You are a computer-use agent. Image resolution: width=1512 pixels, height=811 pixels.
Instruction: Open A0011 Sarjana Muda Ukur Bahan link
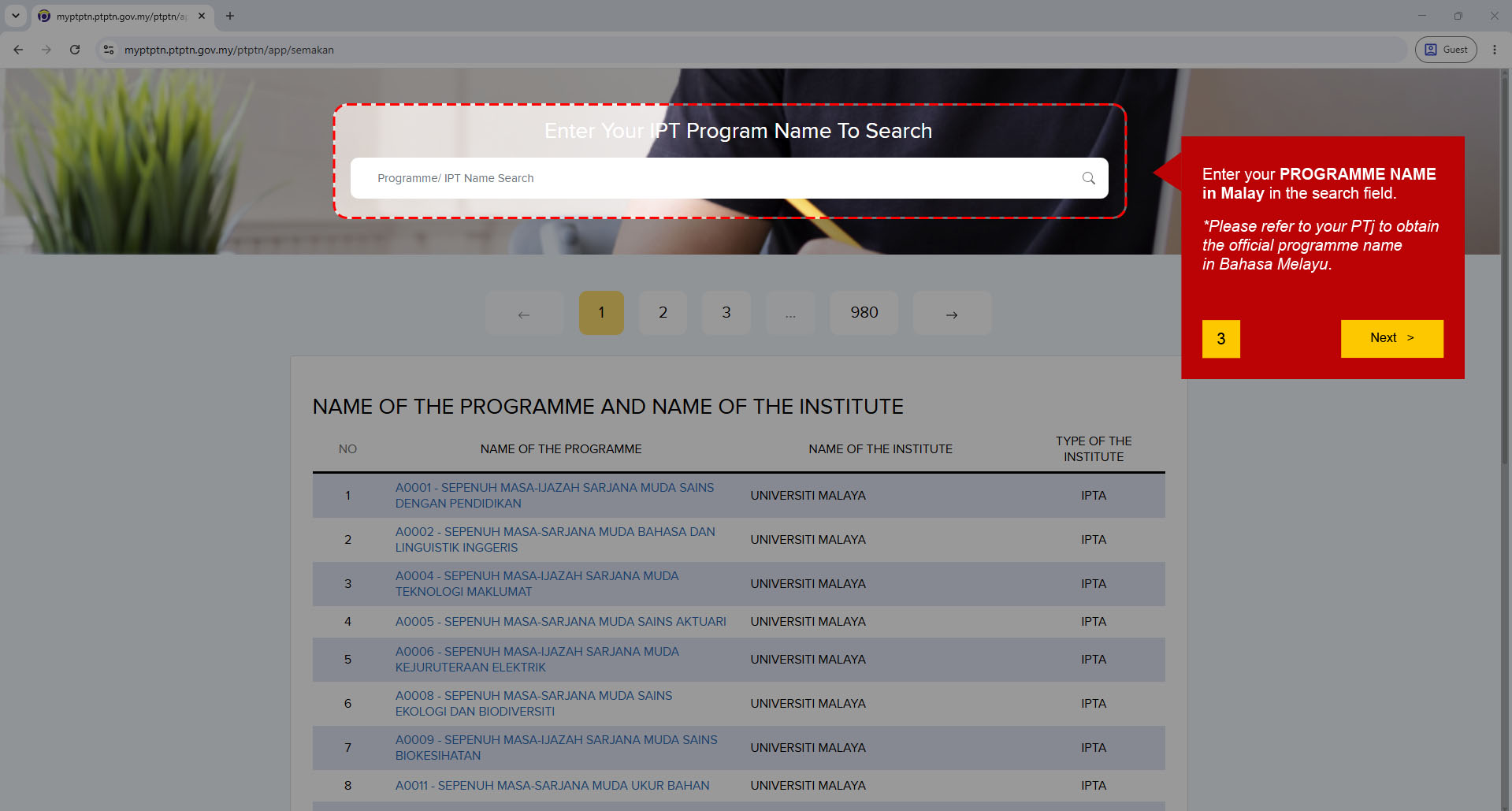[552, 786]
